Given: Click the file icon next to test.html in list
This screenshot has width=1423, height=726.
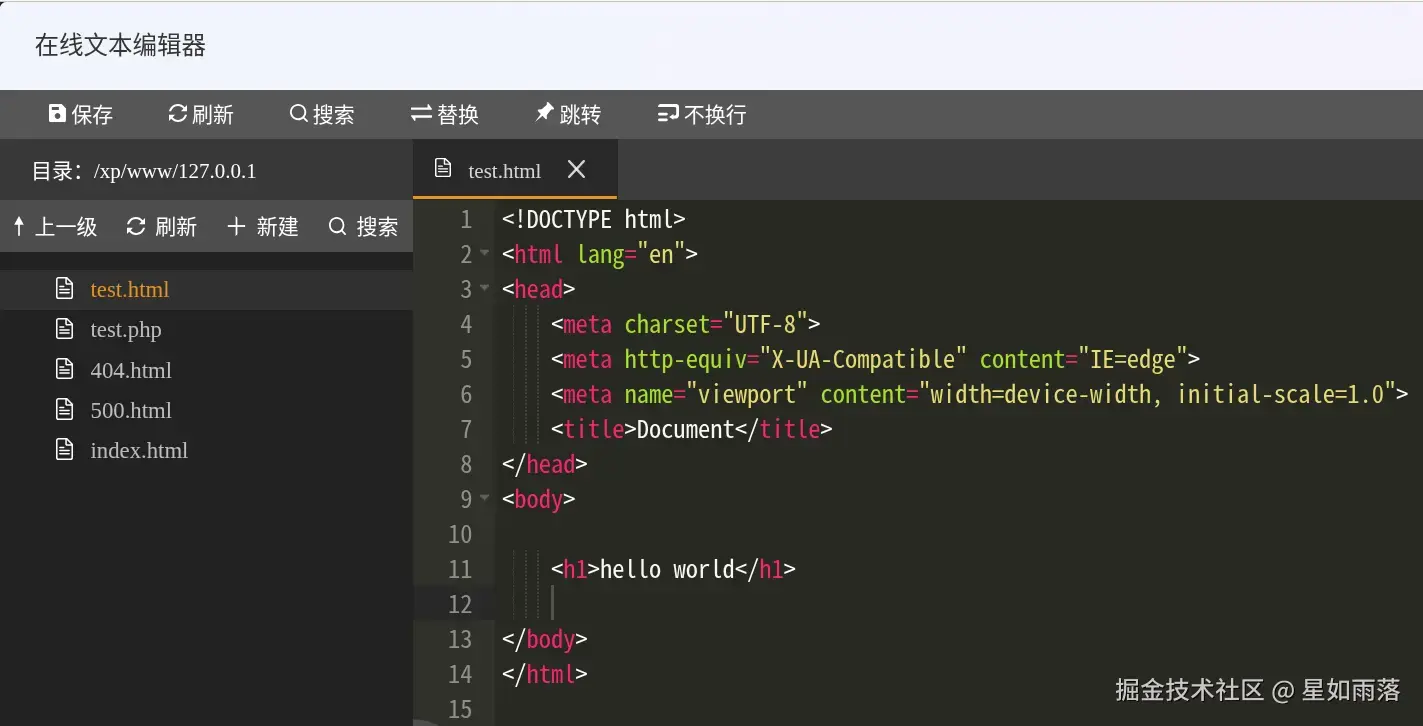Looking at the screenshot, I should click(x=64, y=289).
